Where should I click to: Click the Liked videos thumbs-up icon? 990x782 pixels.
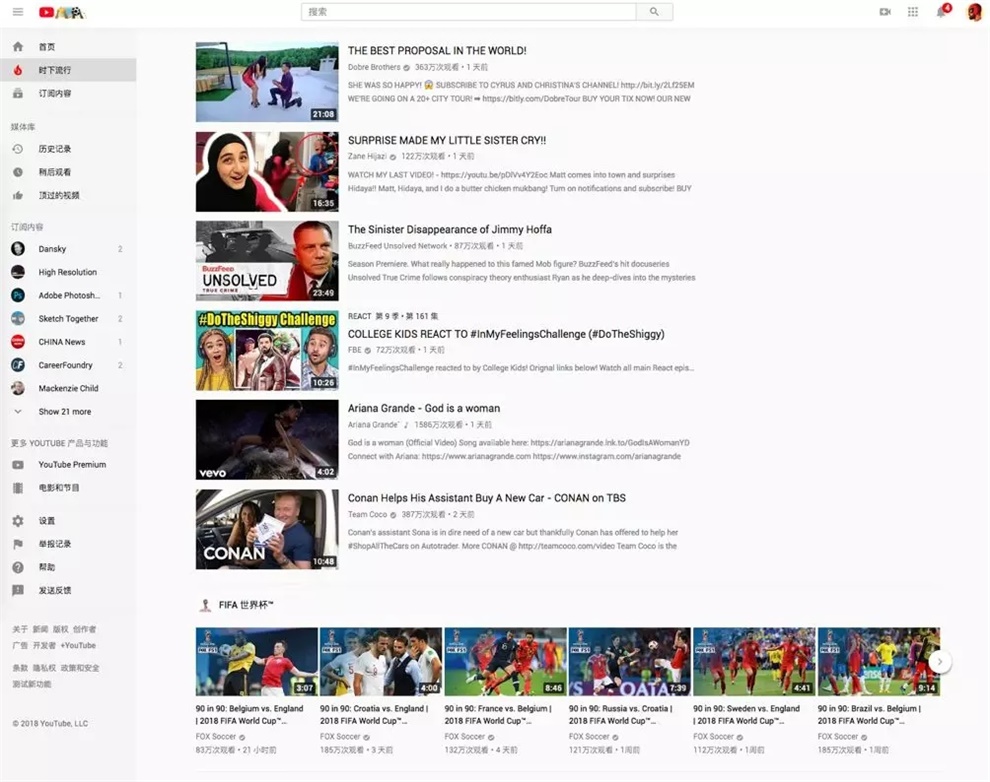click(18, 196)
